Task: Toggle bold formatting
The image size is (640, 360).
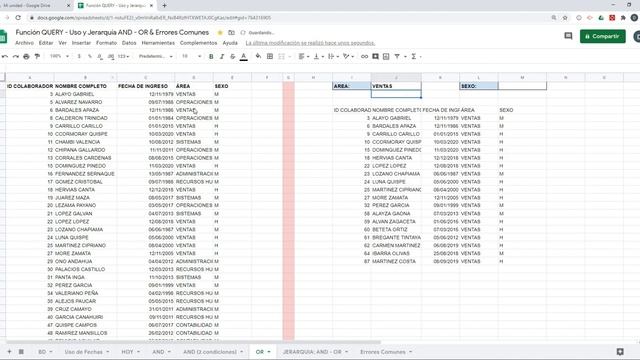Action: pyautogui.click(x=211, y=56)
